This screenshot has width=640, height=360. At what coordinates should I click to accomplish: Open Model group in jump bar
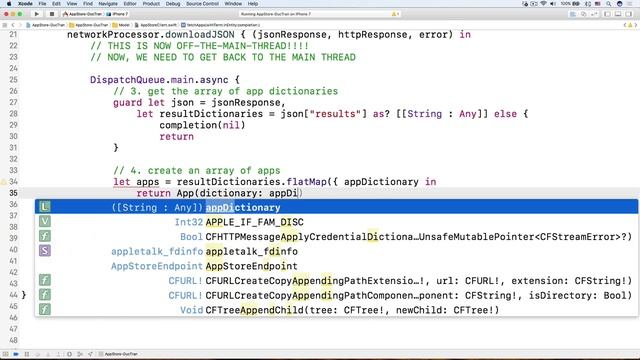[x=122, y=25]
